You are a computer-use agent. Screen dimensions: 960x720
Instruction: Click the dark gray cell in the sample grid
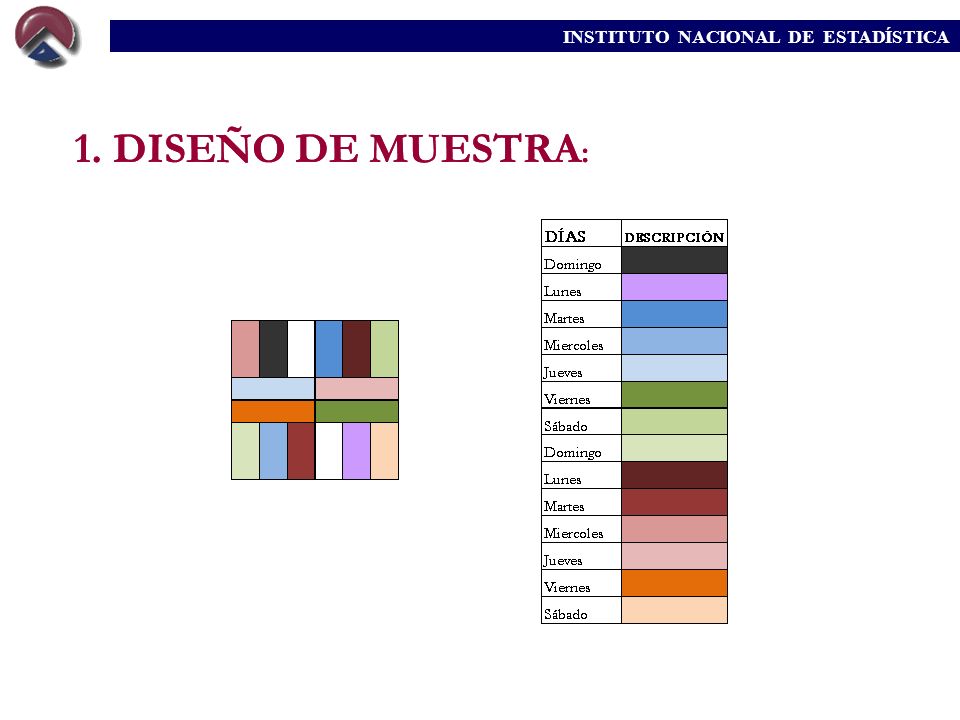273,349
